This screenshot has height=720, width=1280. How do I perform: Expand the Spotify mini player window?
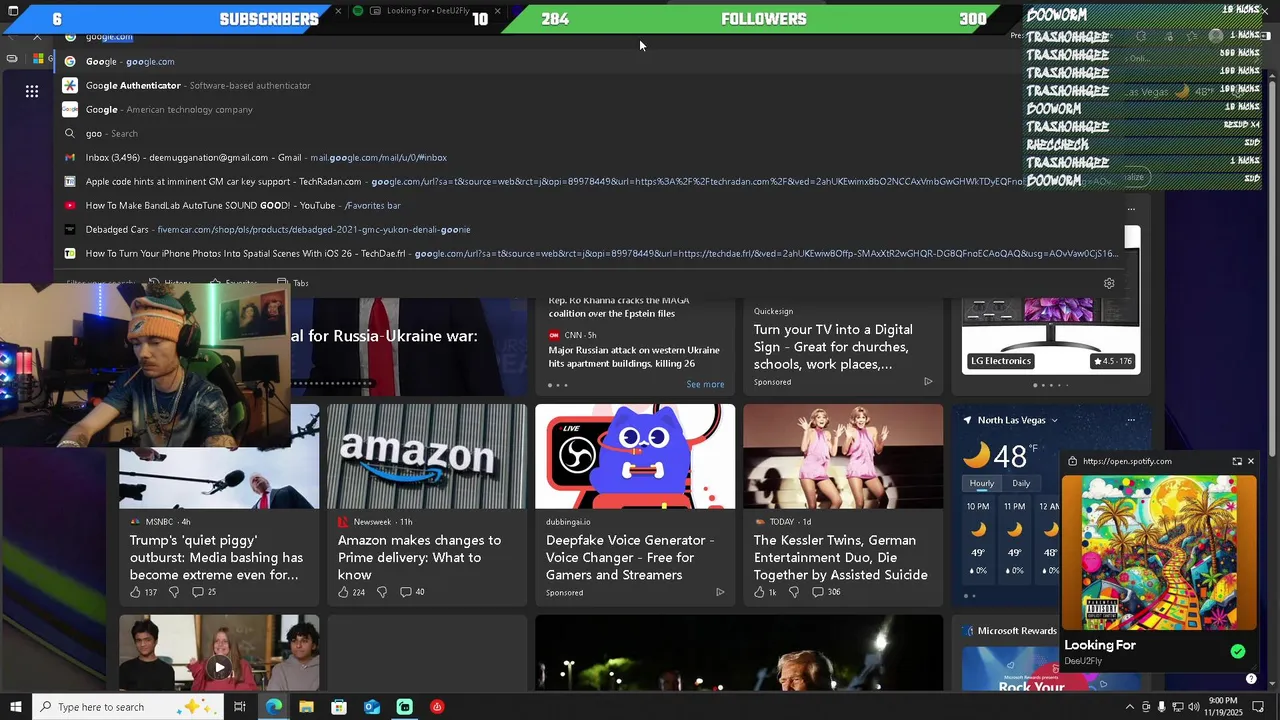(x=1237, y=461)
